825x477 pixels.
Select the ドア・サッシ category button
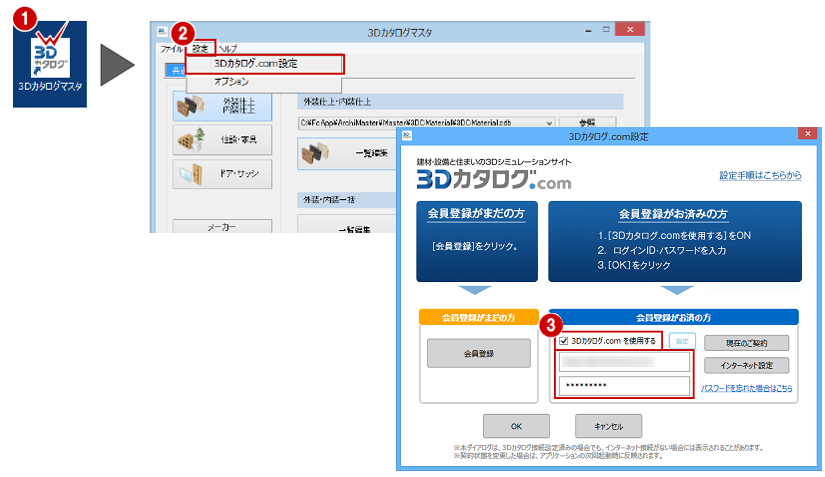coord(222,174)
